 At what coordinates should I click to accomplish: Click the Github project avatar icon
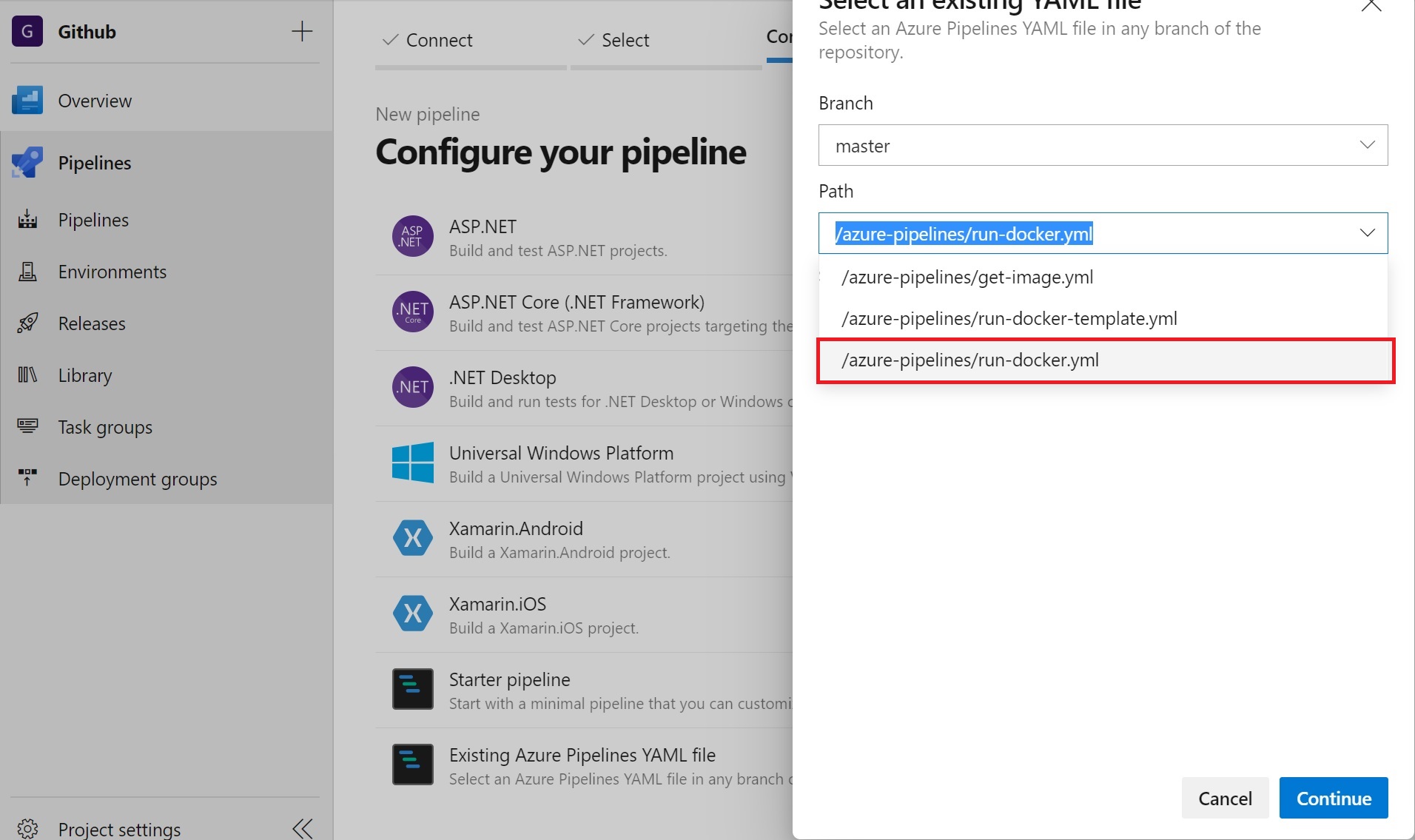pyautogui.click(x=27, y=31)
